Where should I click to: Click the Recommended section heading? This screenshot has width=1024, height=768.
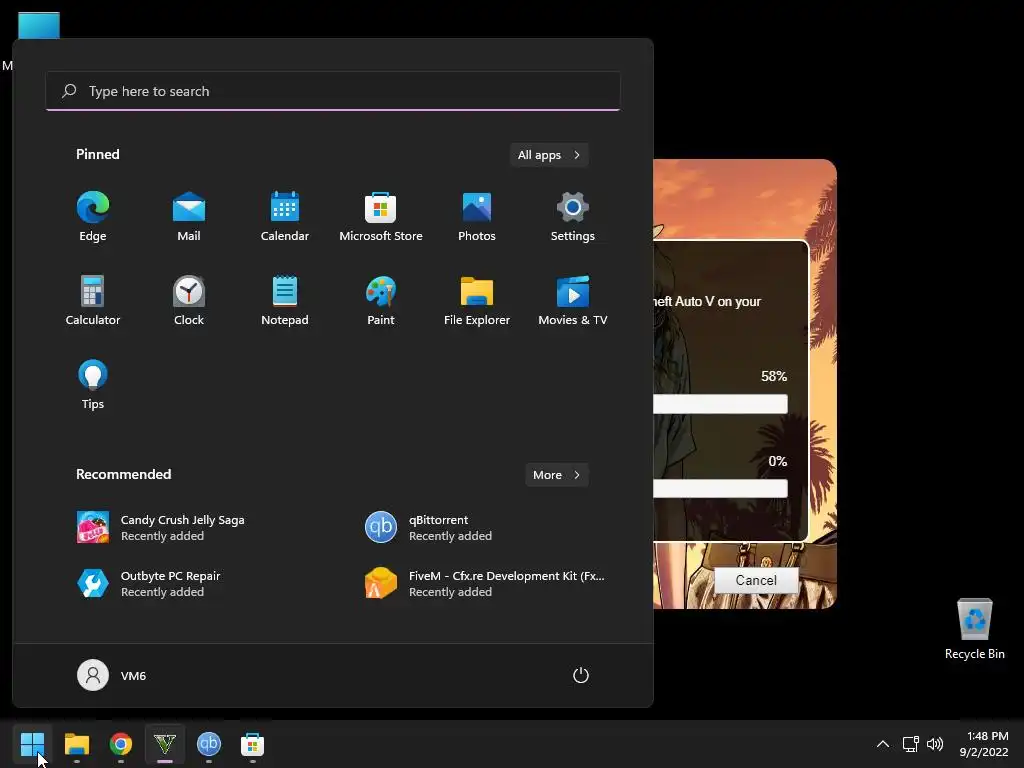pyautogui.click(x=123, y=474)
